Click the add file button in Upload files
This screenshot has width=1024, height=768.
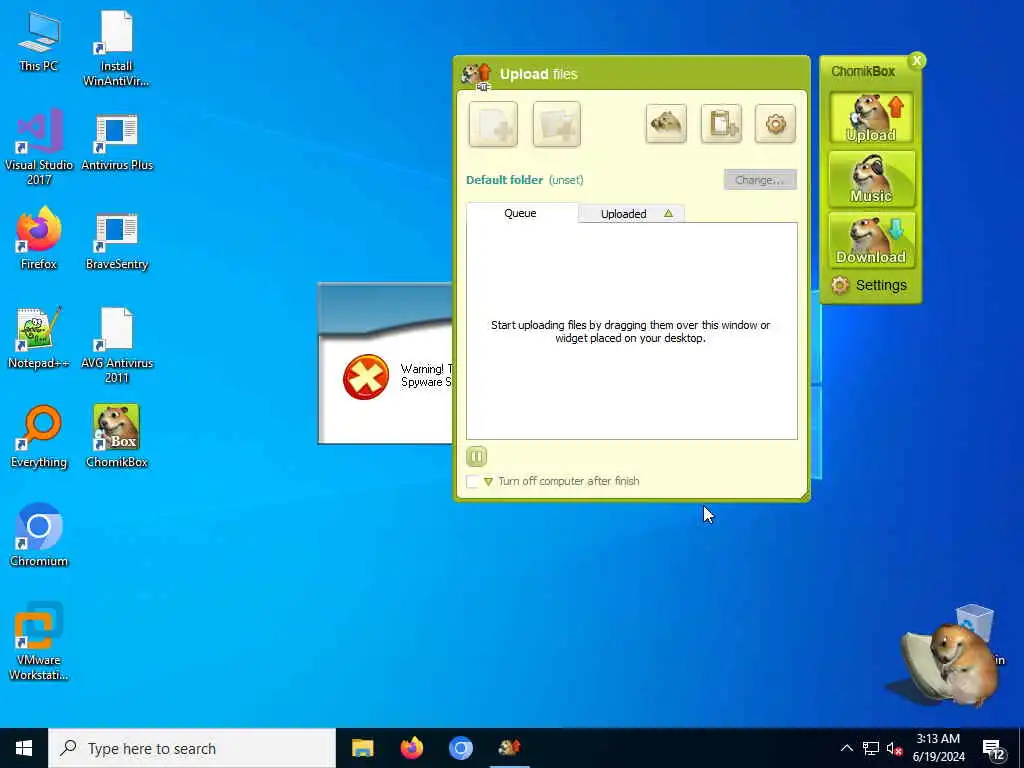coord(493,124)
